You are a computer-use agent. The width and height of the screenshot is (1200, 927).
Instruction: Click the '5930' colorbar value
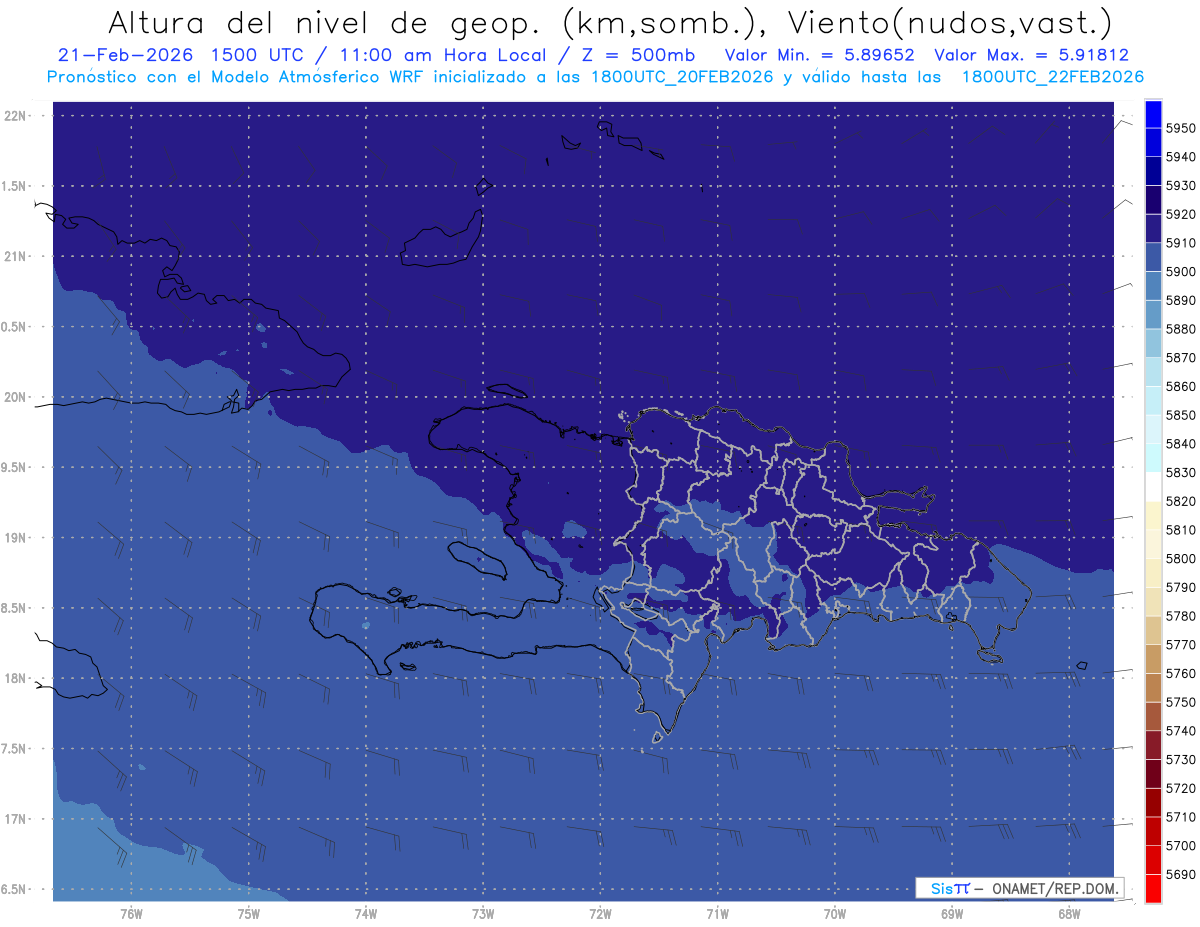click(1180, 186)
